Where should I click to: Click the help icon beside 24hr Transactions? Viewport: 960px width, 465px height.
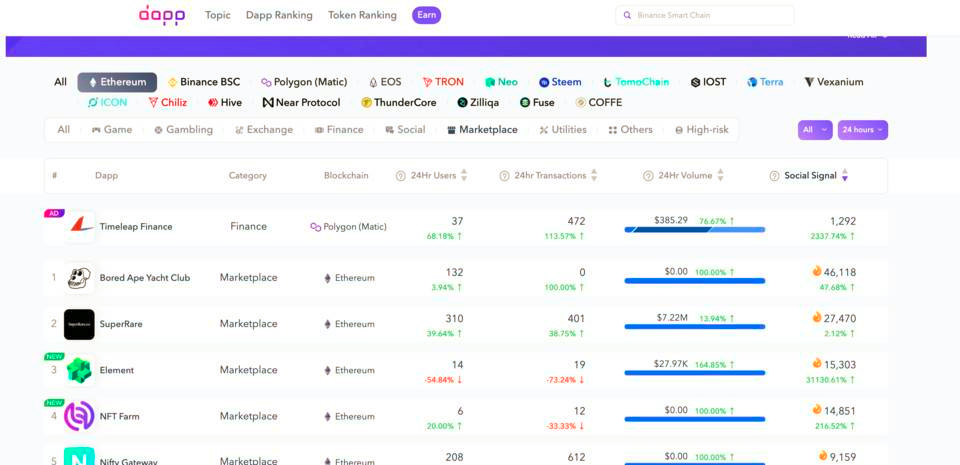(x=504, y=176)
